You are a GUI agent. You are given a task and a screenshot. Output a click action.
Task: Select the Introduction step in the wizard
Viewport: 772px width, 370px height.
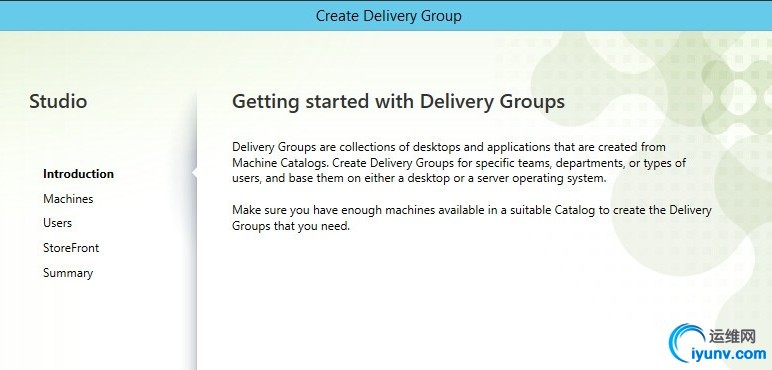pyautogui.click(x=78, y=174)
